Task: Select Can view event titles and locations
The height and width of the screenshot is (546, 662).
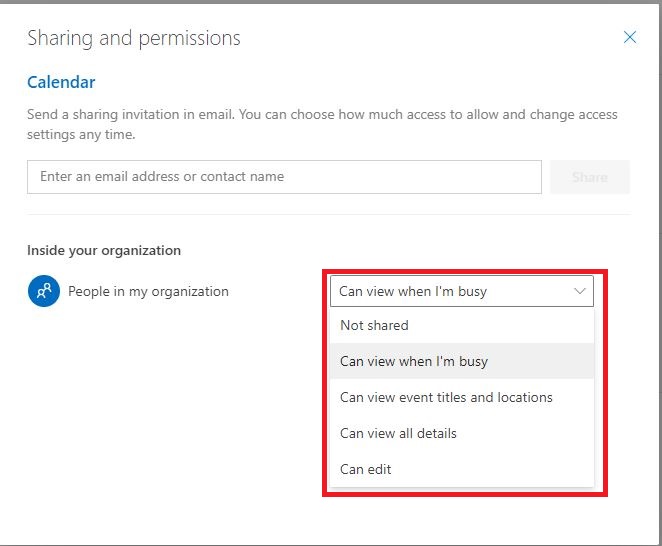Action: pos(462,397)
